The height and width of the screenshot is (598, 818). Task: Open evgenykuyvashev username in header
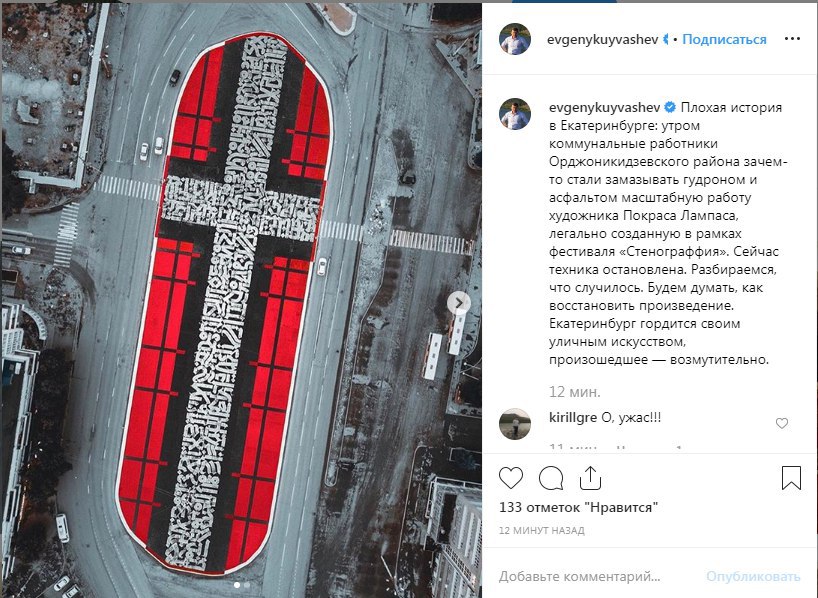click(602, 40)
